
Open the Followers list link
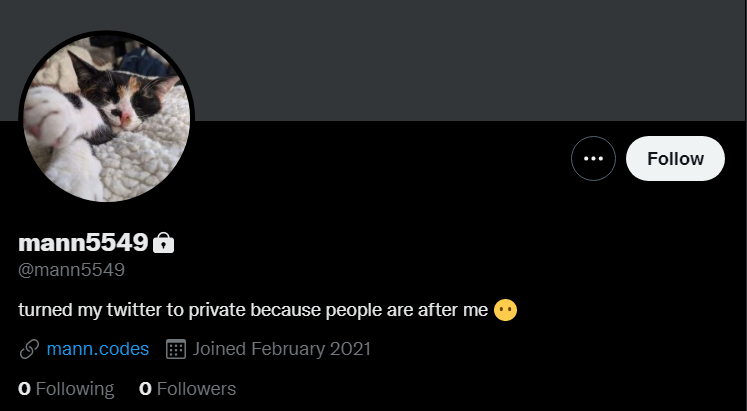tap(197, 388)
